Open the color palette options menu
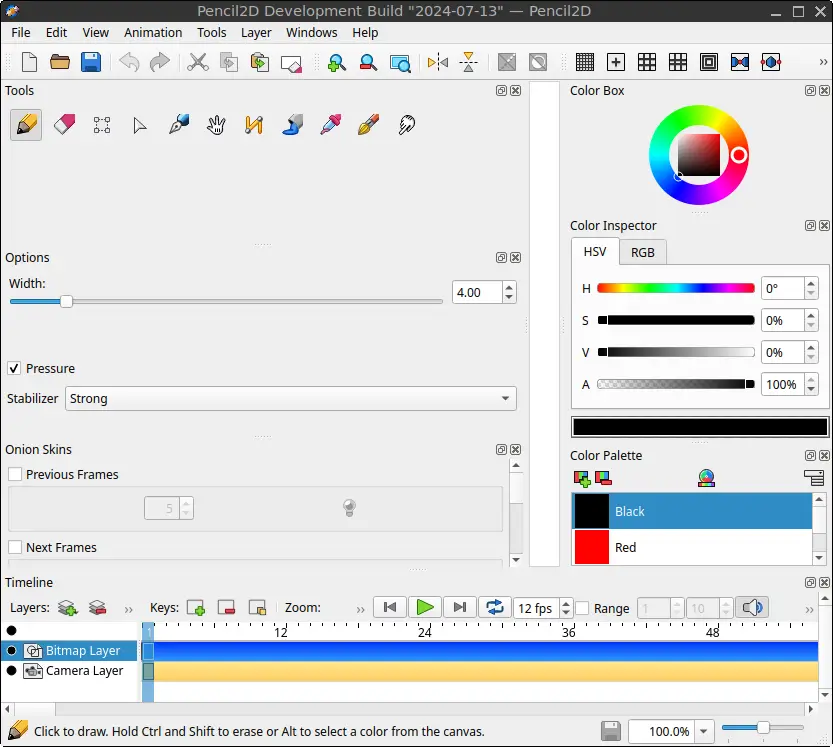The height and width of the screenshot is (747, 833). pyautogui.click(x=814, y=478)
